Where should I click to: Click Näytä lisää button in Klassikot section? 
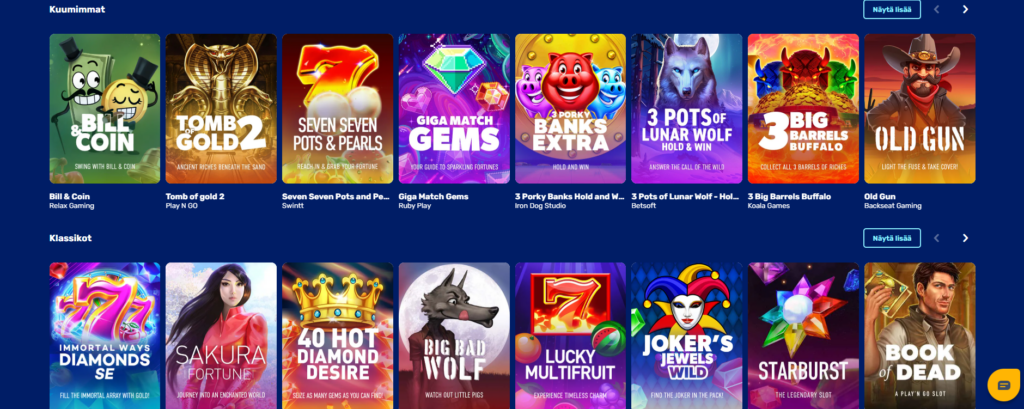[891, 238]
